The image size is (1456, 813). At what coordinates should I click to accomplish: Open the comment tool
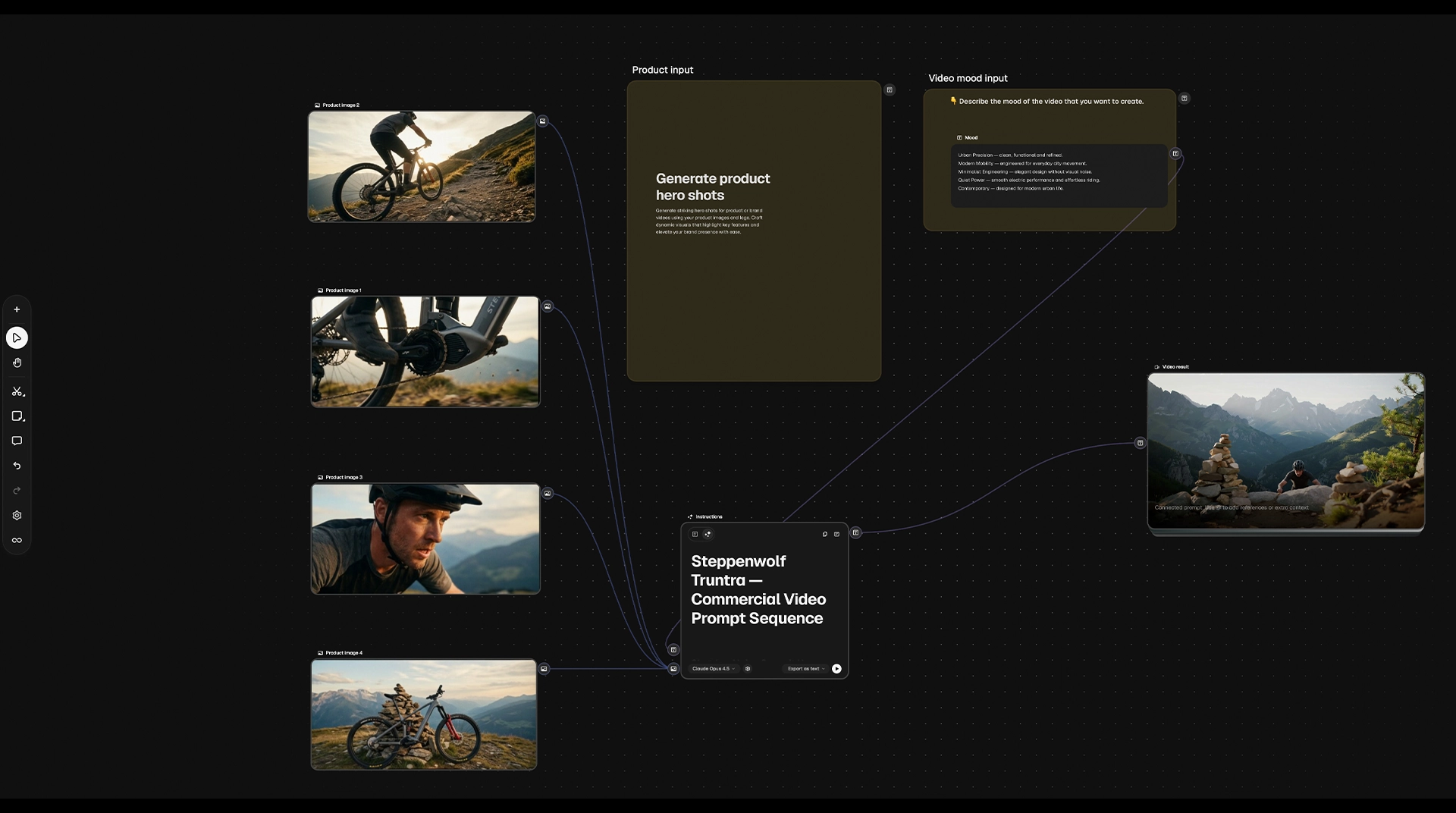[x=17, y=441]
